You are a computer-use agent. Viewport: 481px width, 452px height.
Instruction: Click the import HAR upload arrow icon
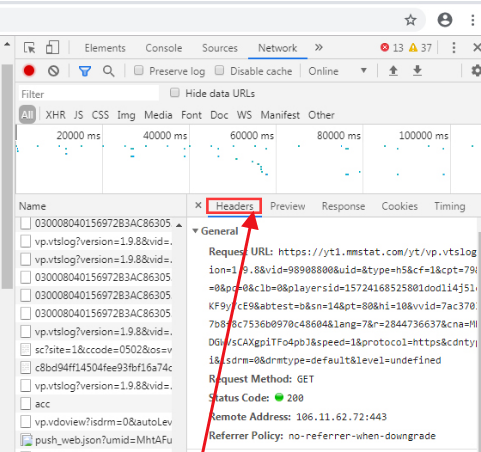[x=393, y=71]
